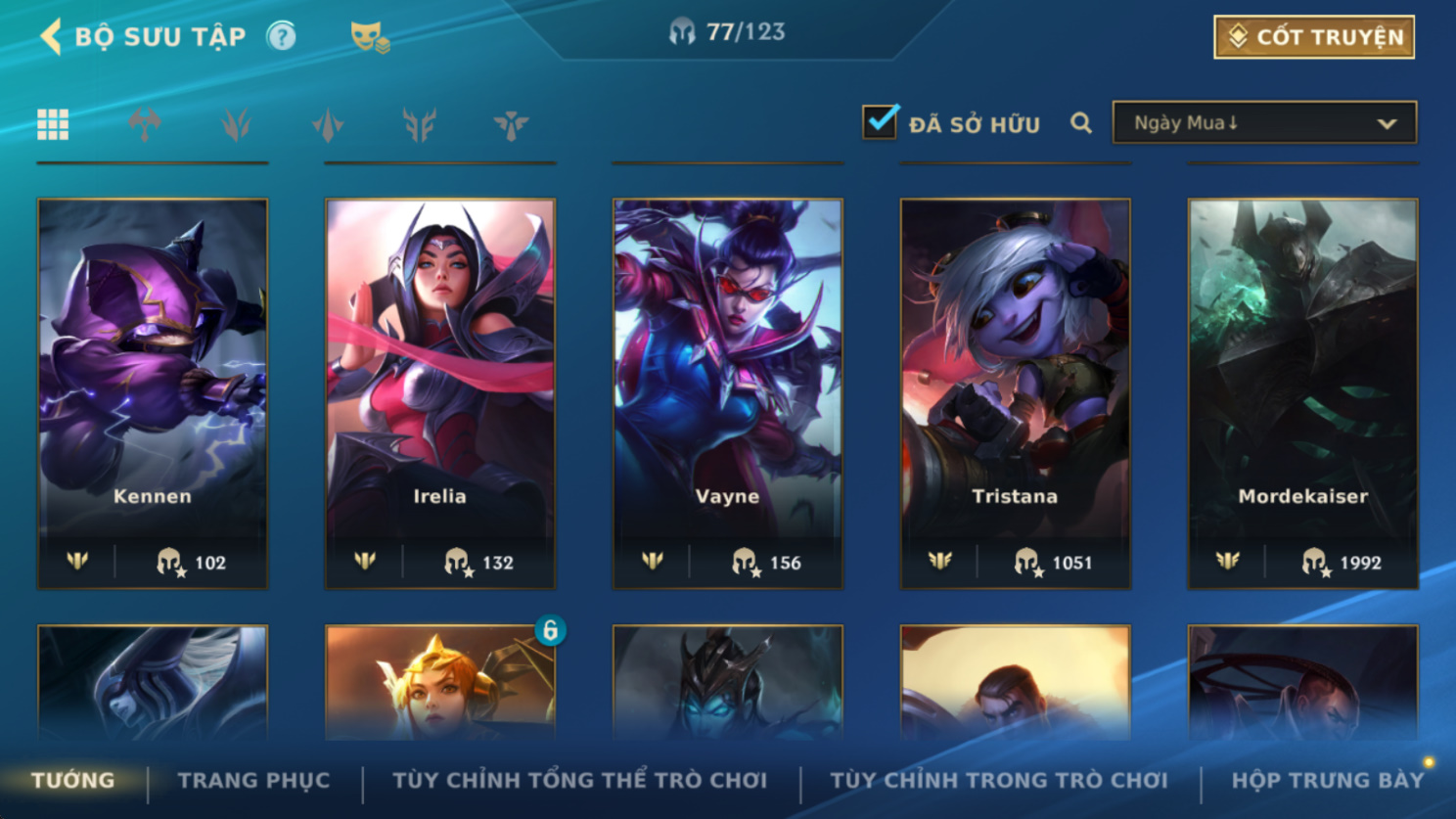Open the question mark help icon

[x=282, y=37]
